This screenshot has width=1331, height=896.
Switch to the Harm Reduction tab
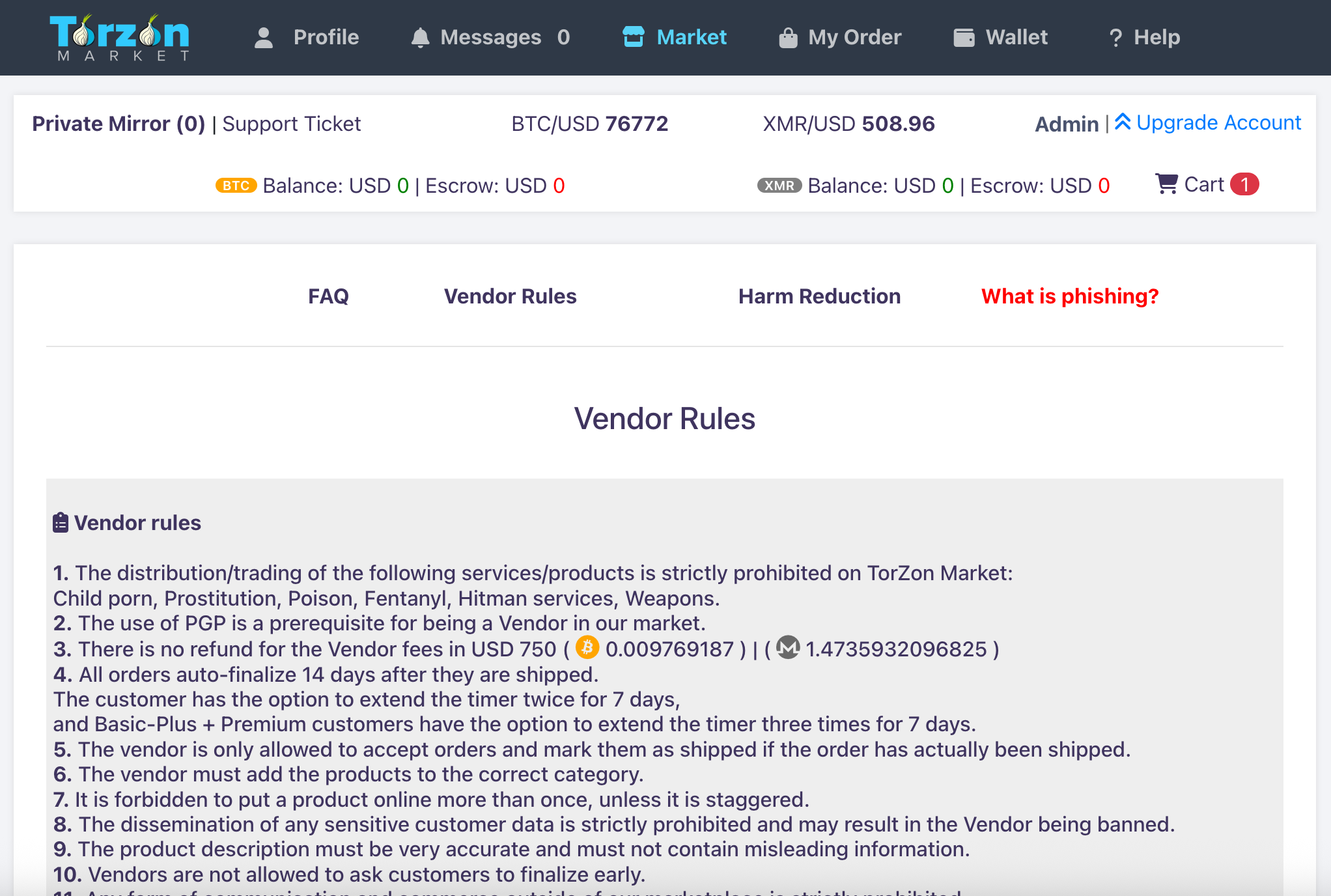click(x=819, y=296)
